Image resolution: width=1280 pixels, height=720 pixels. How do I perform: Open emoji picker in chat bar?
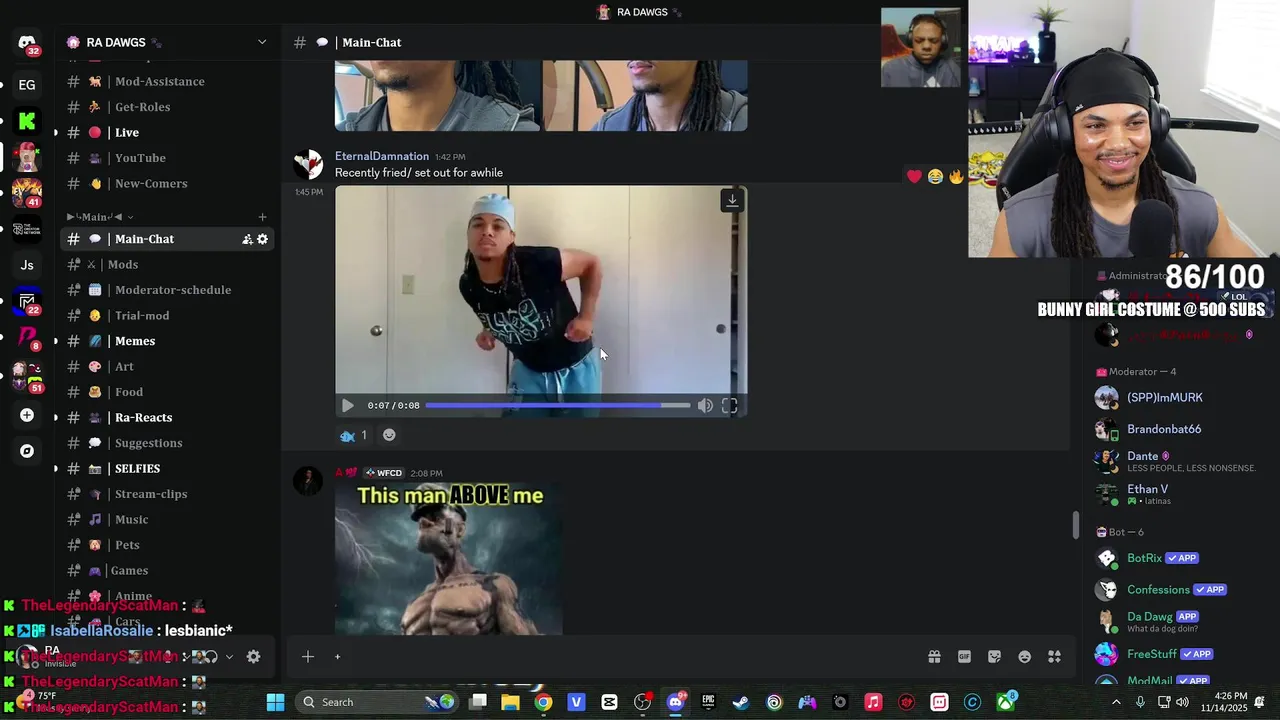(x=1024, y=657)
